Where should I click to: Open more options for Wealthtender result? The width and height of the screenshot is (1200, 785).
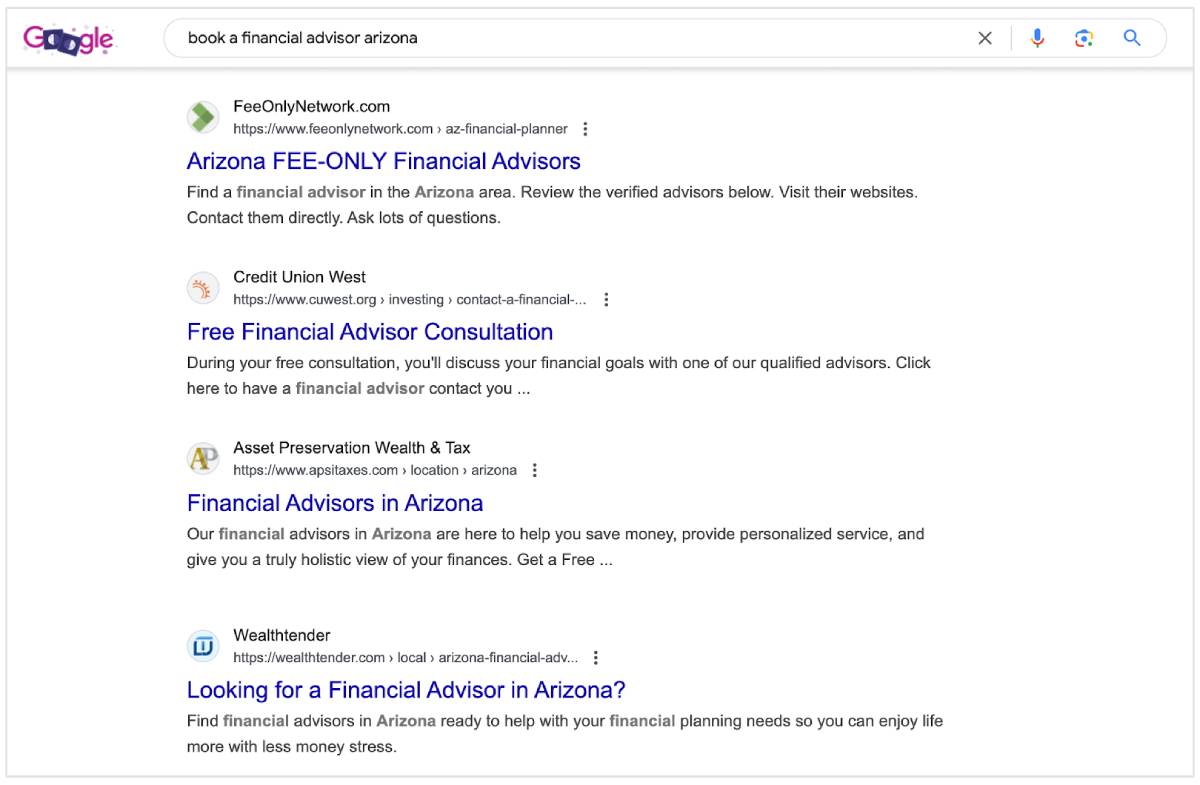coord(596,658)
